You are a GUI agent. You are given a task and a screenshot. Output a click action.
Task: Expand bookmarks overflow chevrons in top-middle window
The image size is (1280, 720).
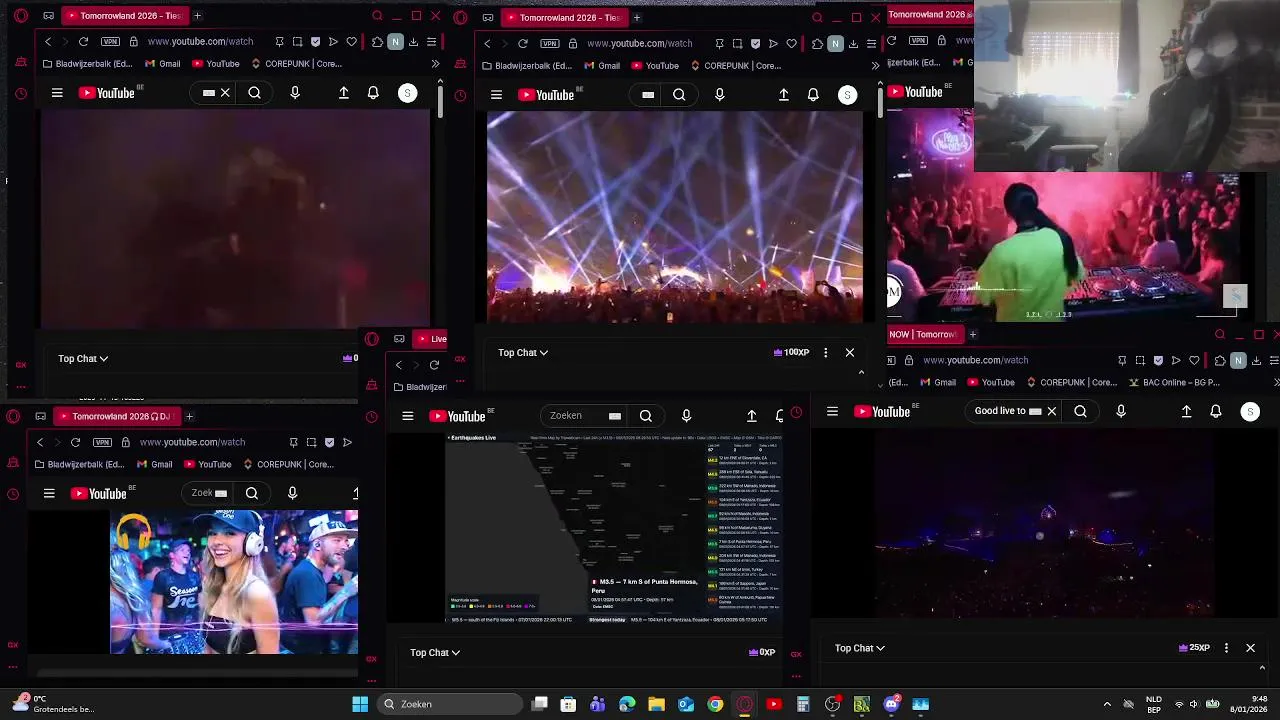click(x=875, y=66)
